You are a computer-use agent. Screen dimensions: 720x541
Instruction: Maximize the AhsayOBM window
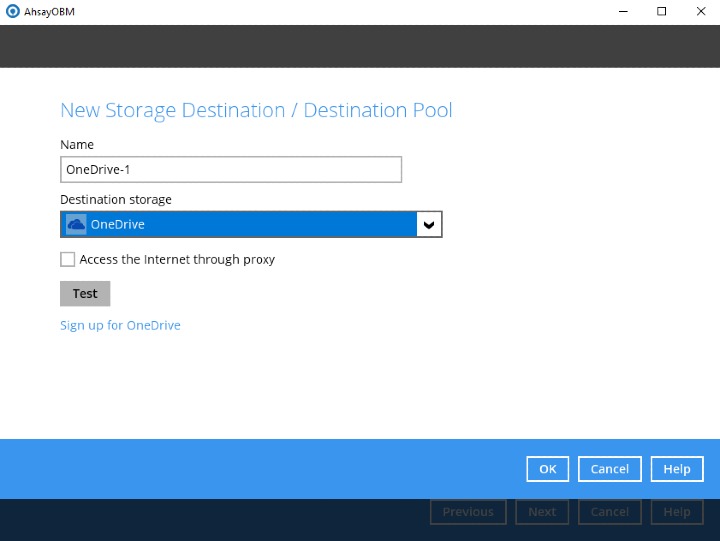point(661,12)
